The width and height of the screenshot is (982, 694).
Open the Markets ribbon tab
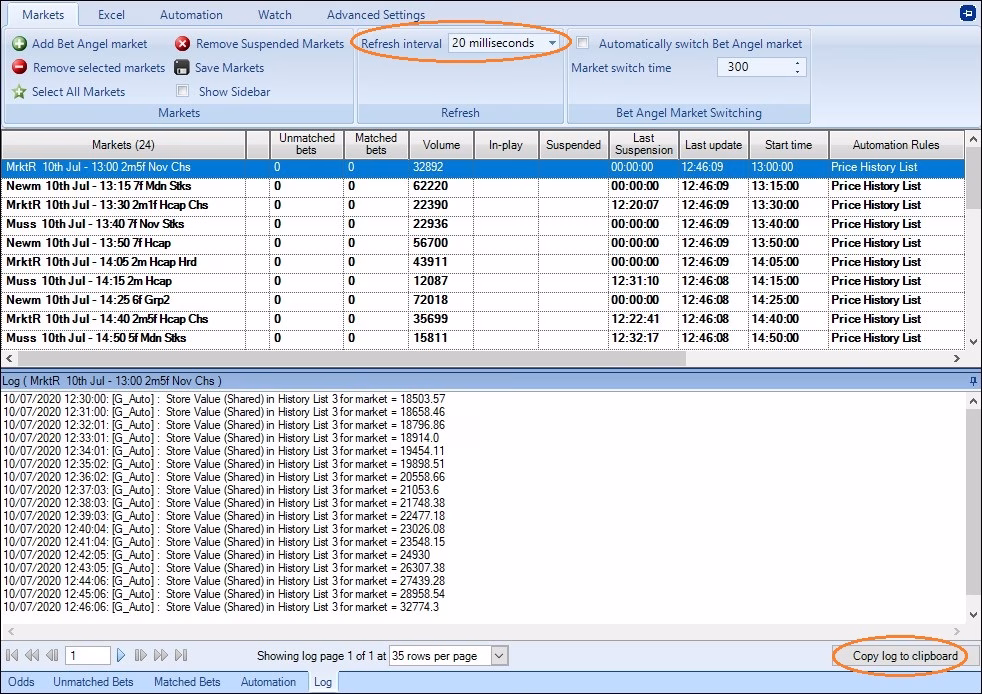43,14
